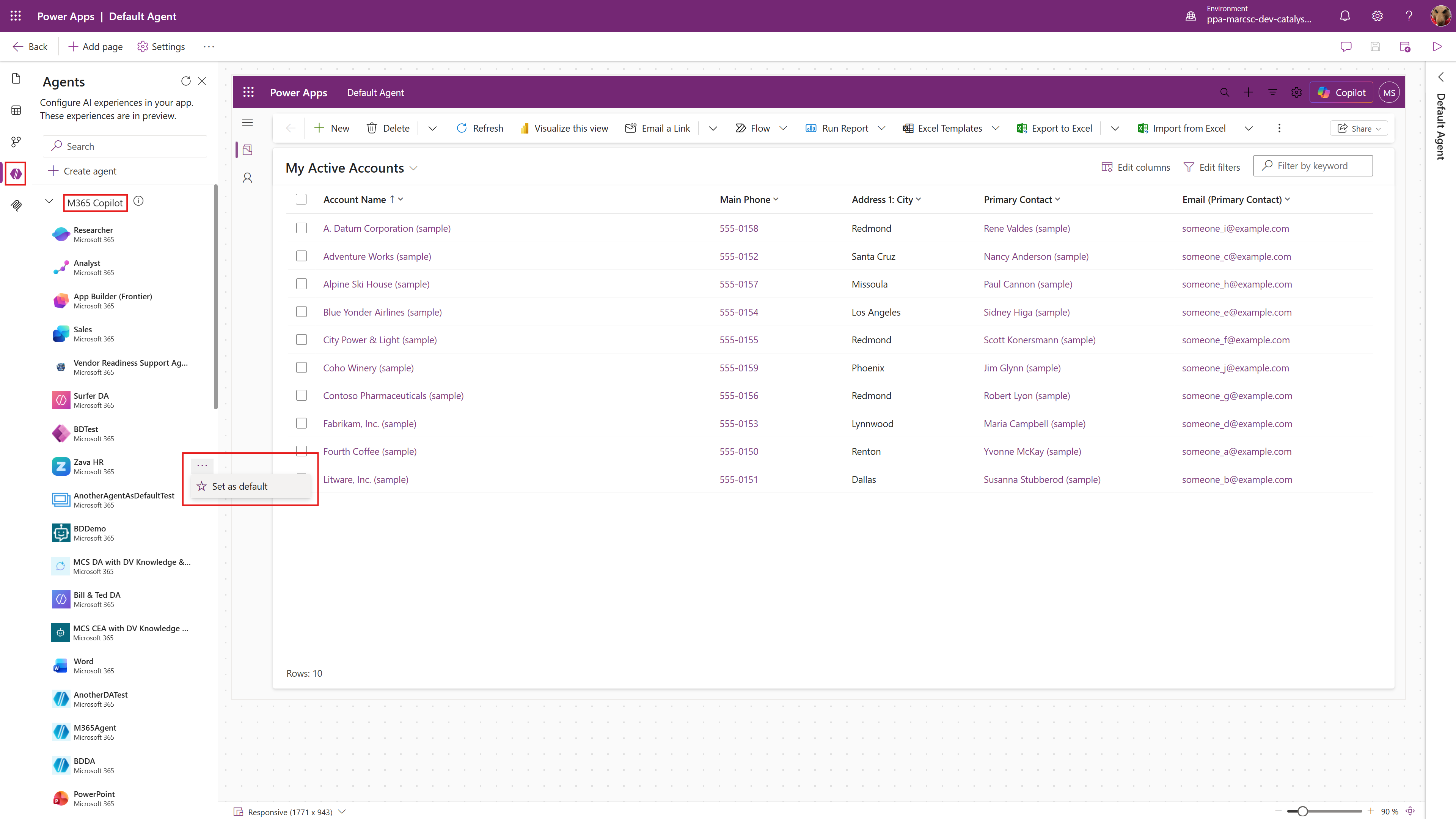Image resolution: width=1456 pixels, height=819 pixels.
Task: Expand the Delete split-button dropdown
Action: (432, 128)
